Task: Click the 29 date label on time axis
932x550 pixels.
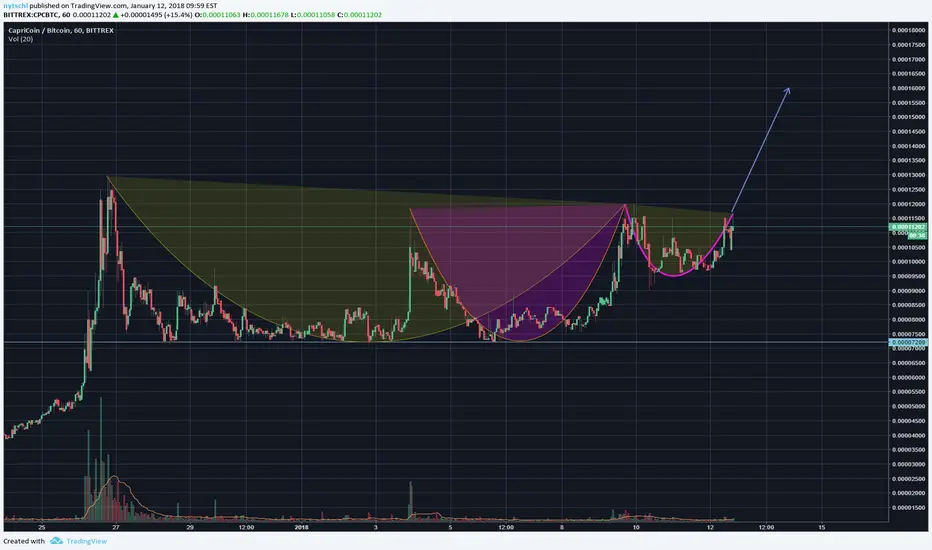Action: (x=190, y=527)
